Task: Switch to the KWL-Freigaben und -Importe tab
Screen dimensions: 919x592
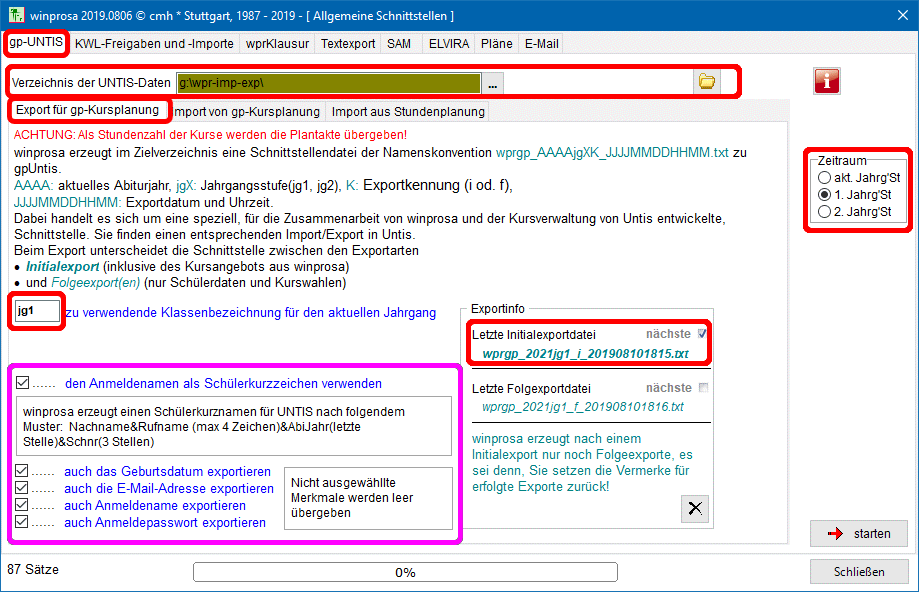Action: (x=154, y=44)
